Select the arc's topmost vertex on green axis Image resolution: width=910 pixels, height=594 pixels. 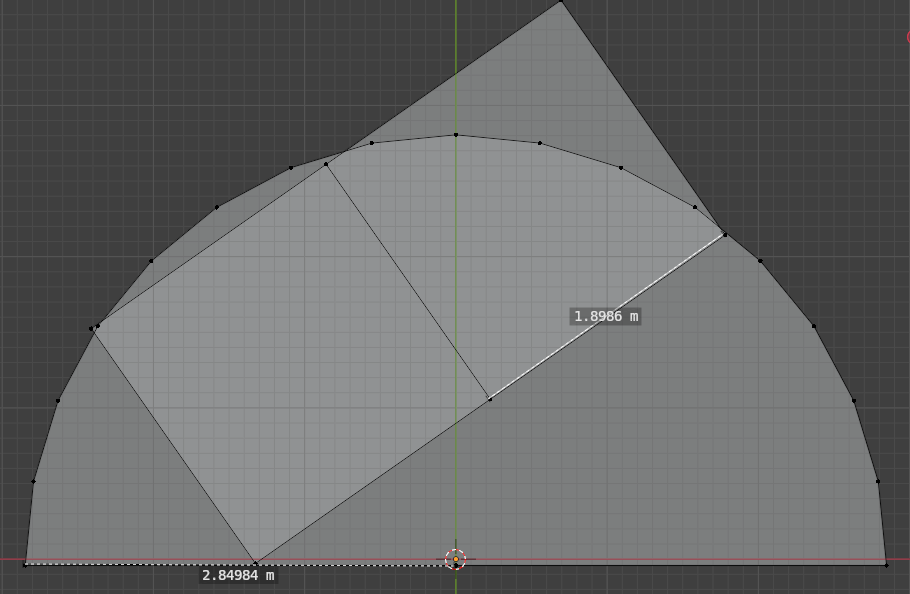(x=456, y=134)
